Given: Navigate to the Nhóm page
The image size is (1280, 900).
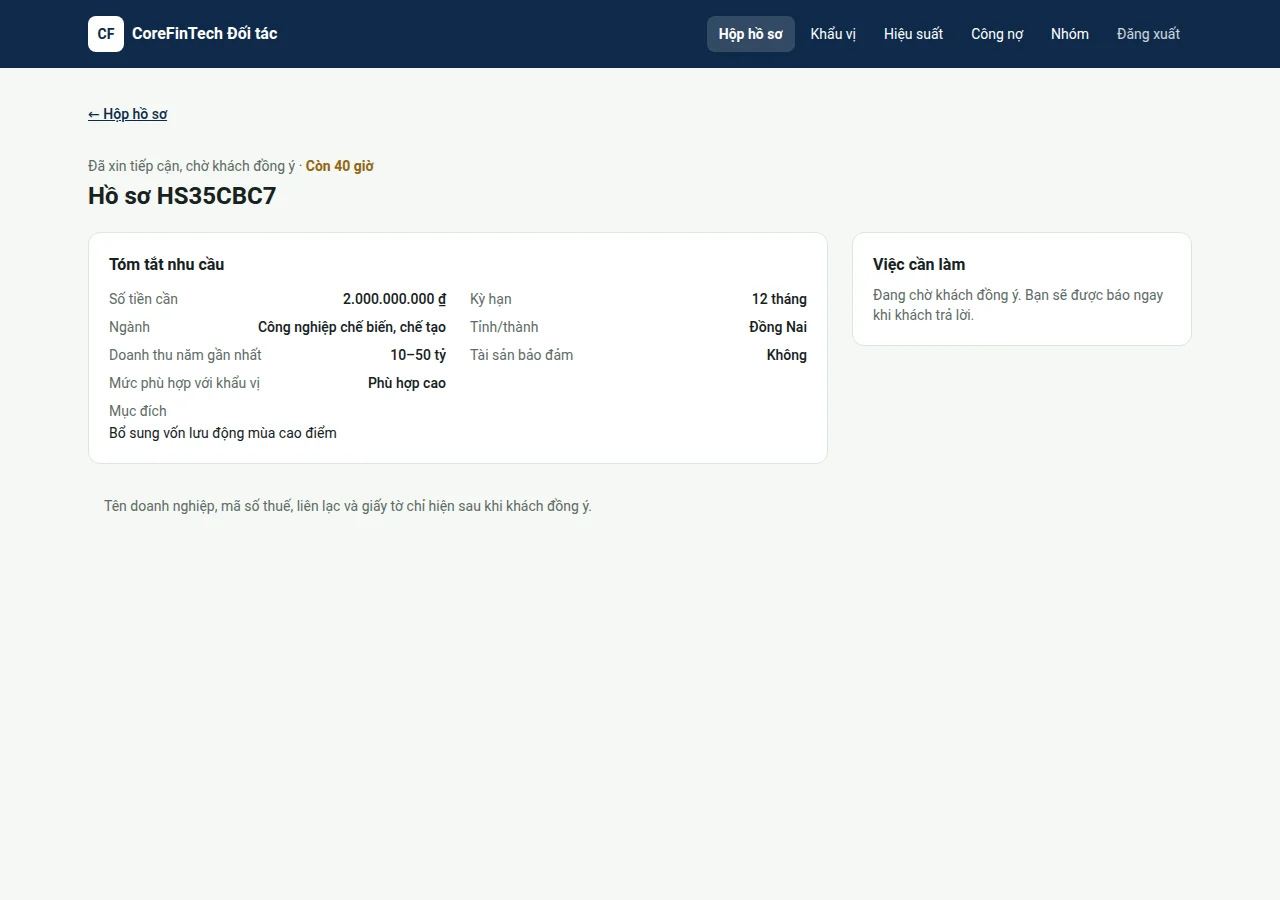Looking at the screenshot, I should tap(1070, 34).
